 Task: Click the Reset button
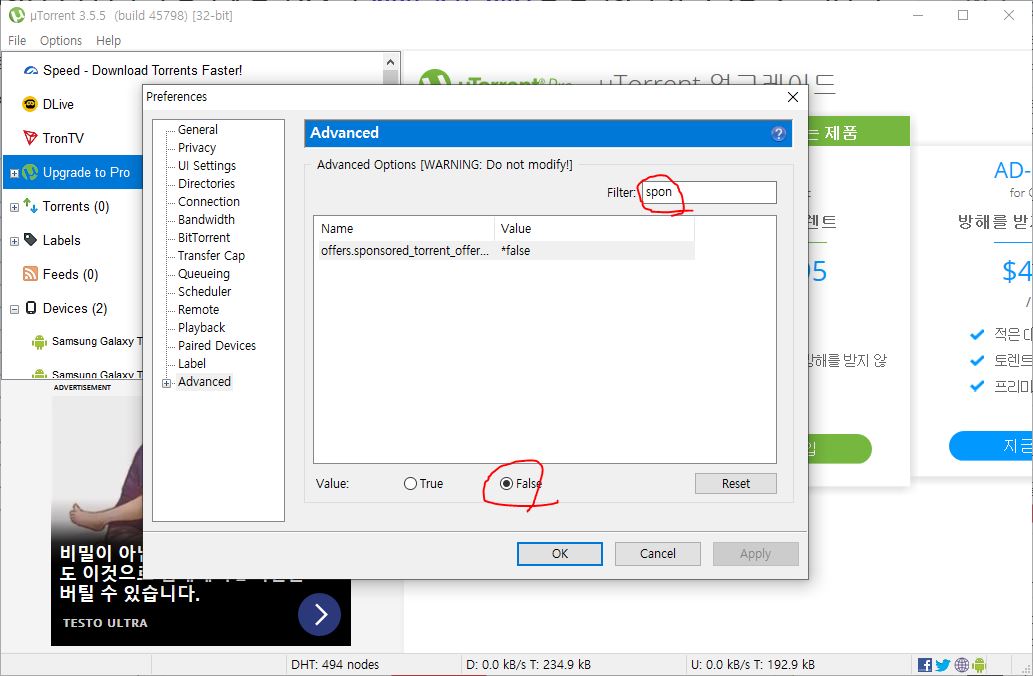click(735, 484)
